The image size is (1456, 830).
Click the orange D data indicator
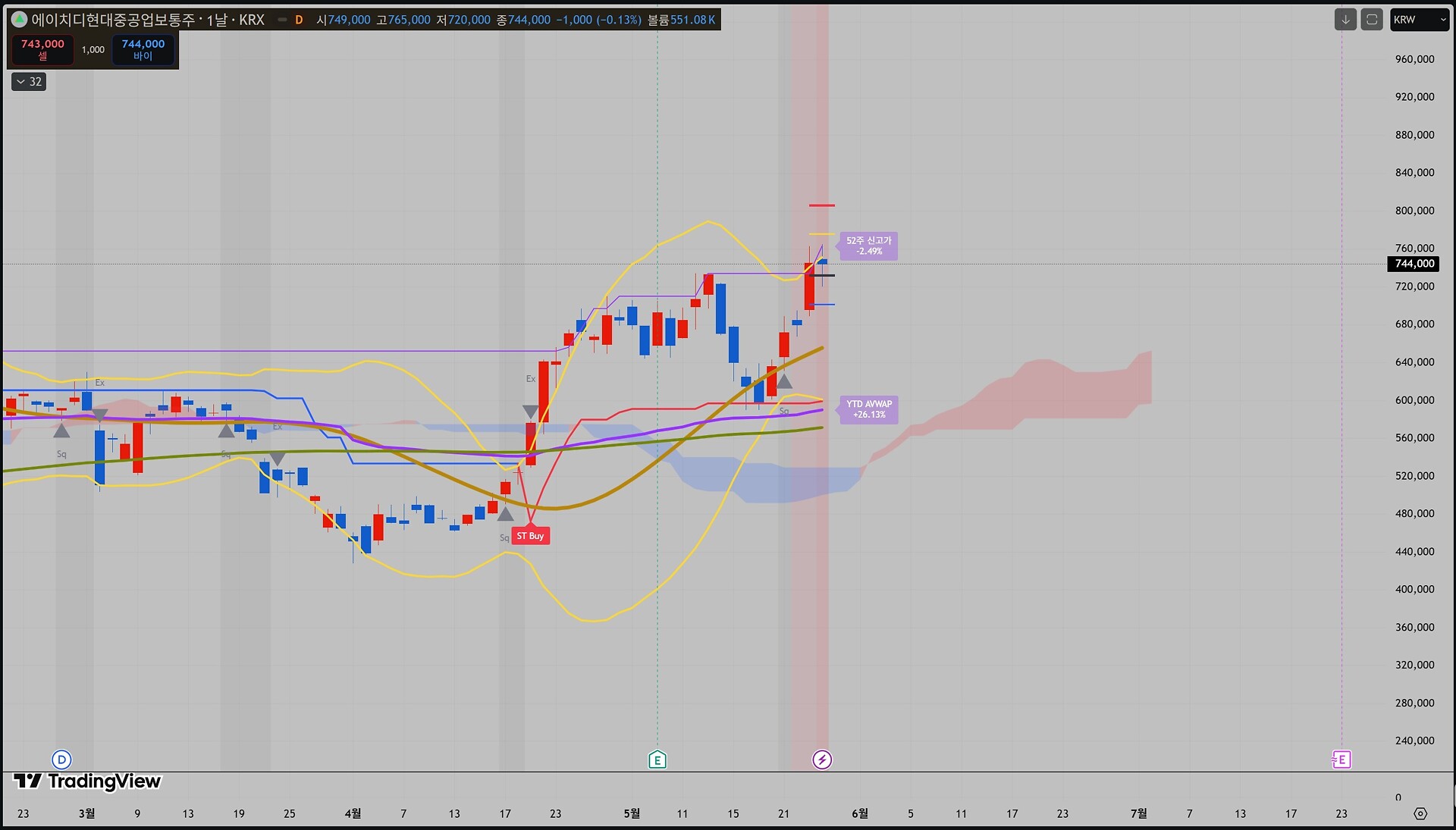click(299, 20)
